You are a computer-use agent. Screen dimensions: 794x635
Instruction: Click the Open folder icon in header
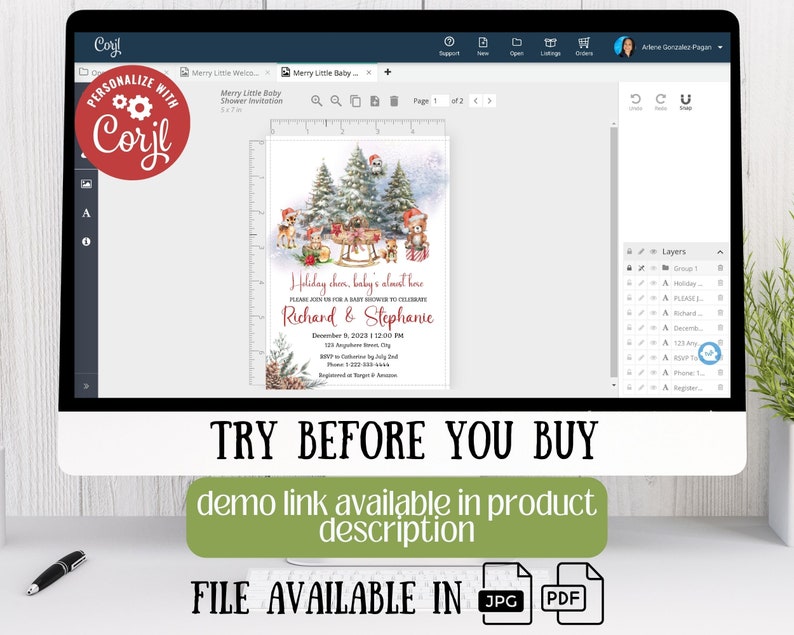click(x=517, y=46)
